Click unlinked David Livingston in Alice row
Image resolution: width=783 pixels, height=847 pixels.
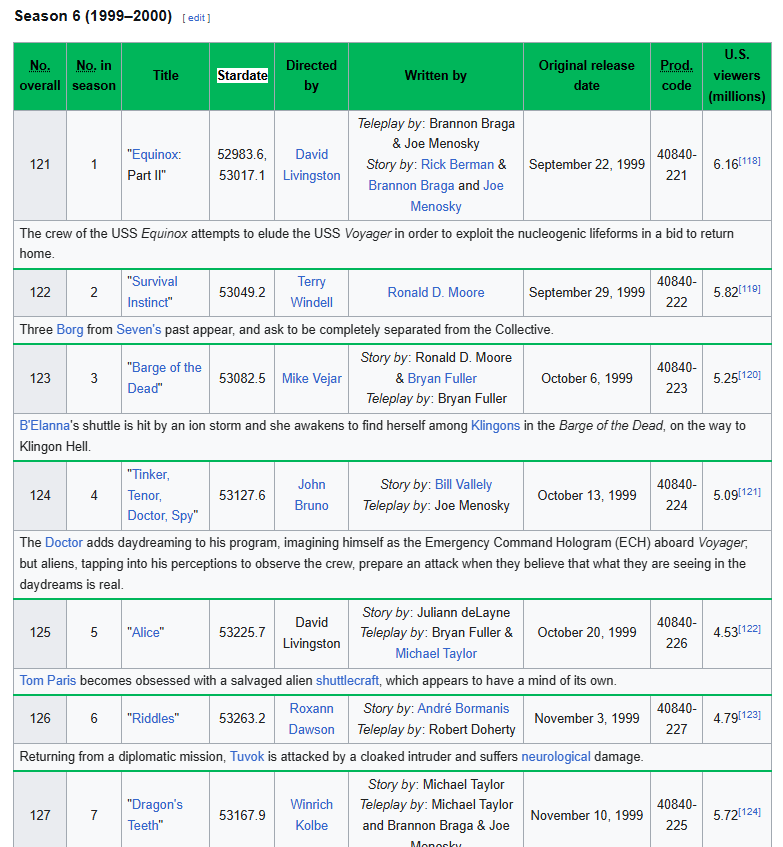[312, 633]
